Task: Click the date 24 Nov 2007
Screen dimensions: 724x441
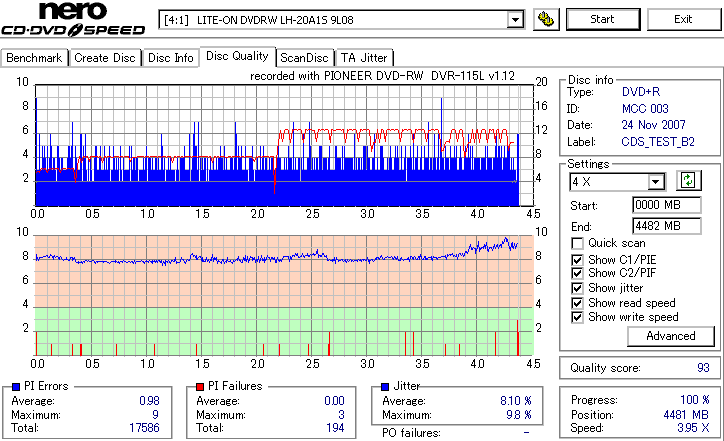Action: [x=653, y=125]
